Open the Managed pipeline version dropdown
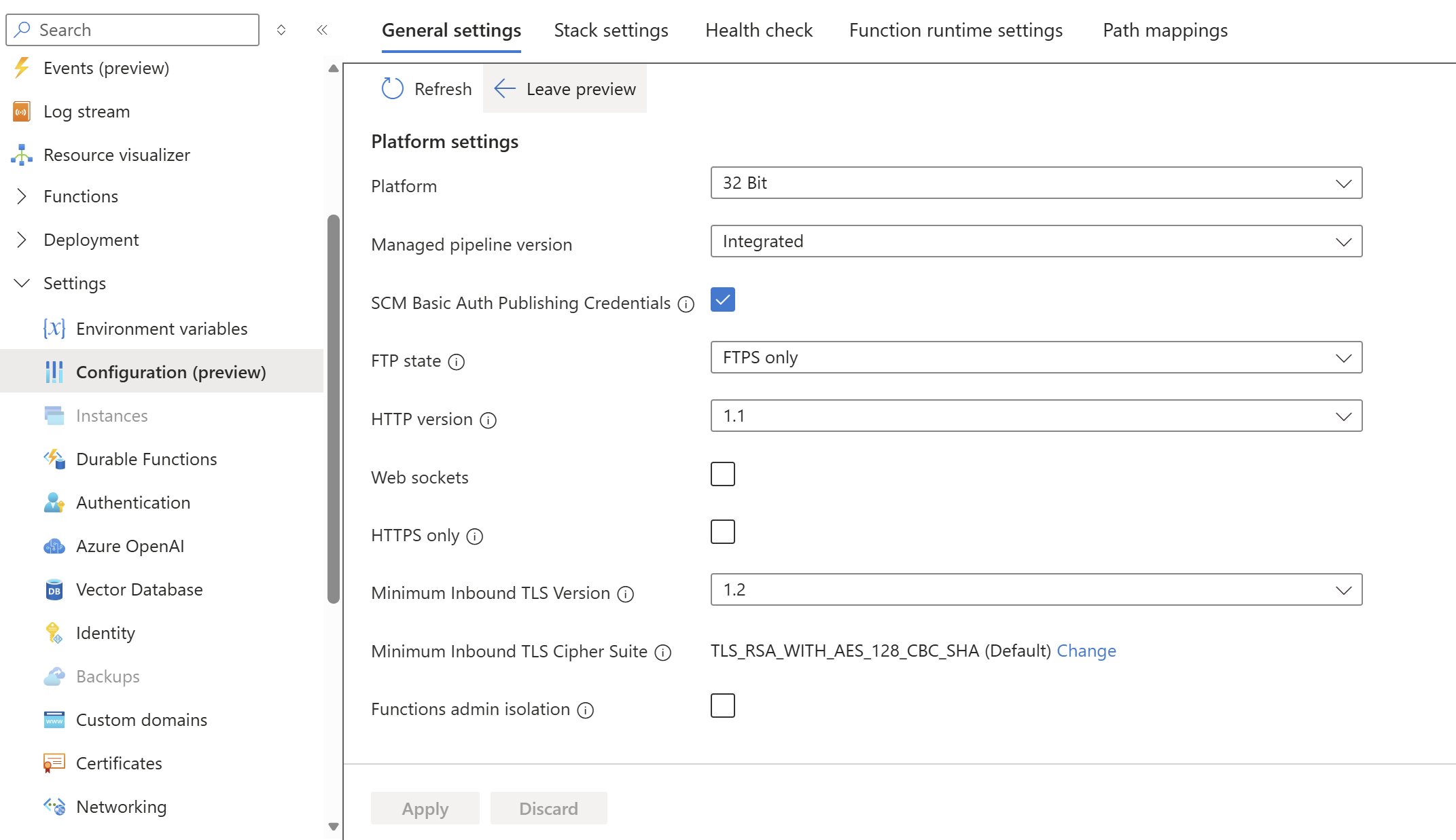Image resolution: width=1456 pixels, height=840 pixels. pyautogui.click(x=1036, y=241)
